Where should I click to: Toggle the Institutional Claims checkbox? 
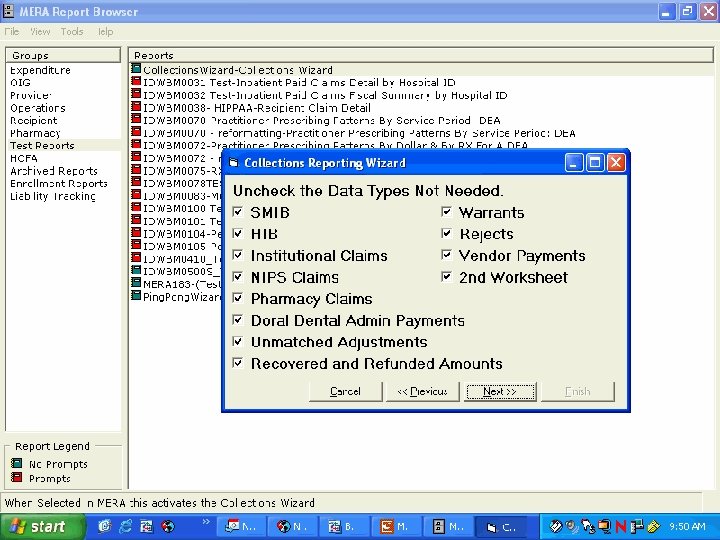pyautogui.click(x=238, y=255)
